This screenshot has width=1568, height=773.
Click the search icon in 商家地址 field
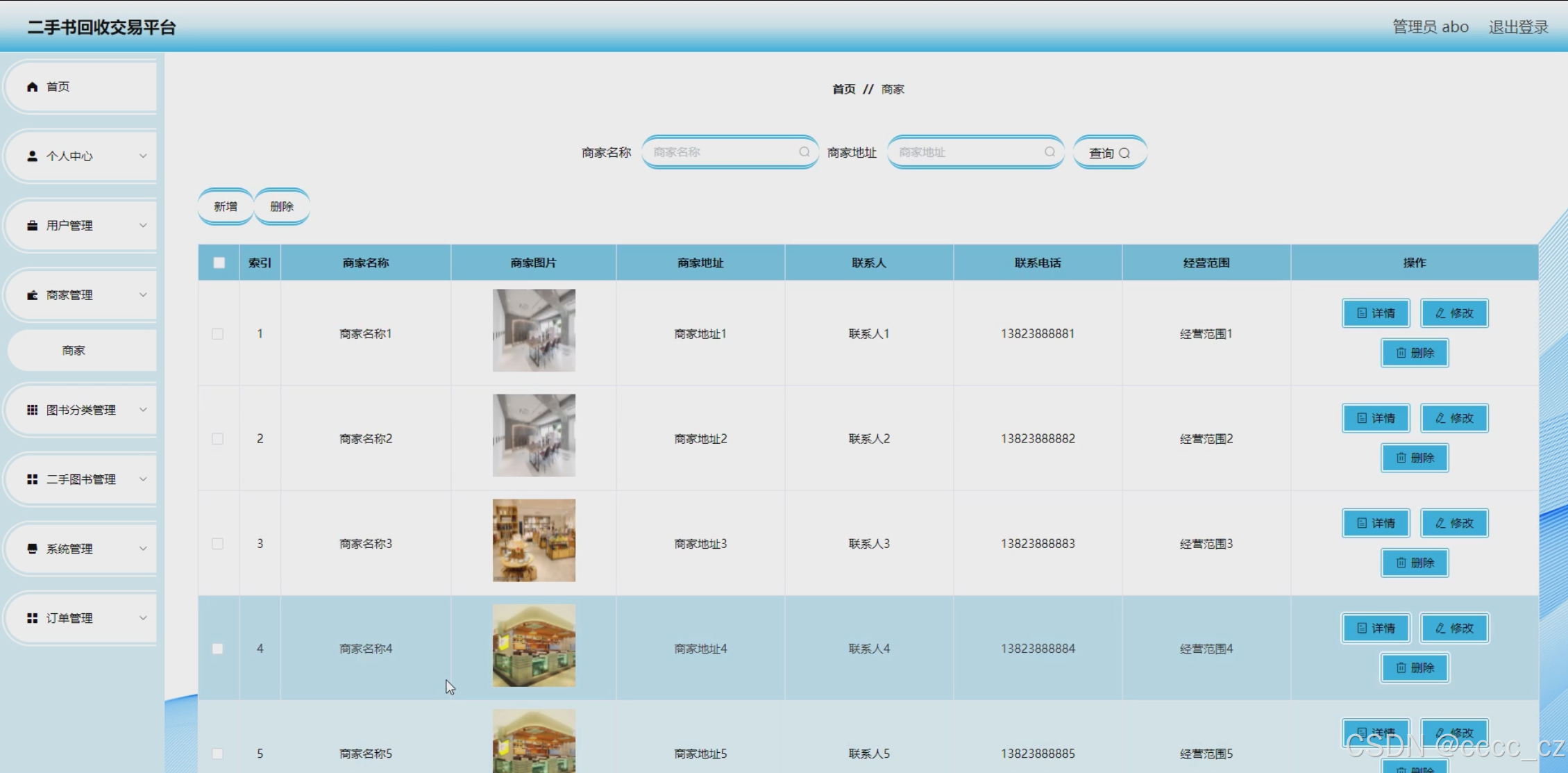[1049, 152]
